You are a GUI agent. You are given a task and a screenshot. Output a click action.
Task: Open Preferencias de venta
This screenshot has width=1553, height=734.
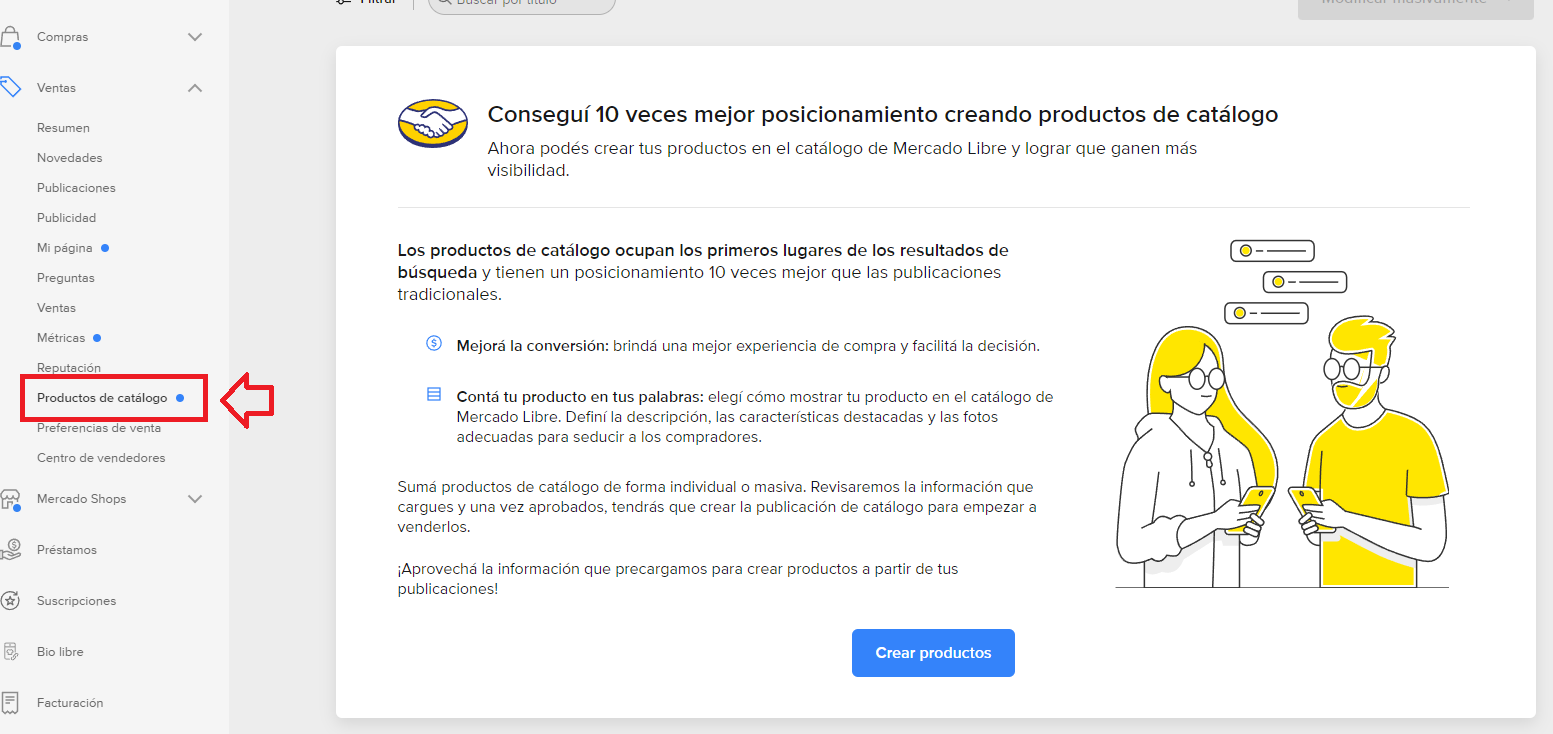click(x=99, y=428)
